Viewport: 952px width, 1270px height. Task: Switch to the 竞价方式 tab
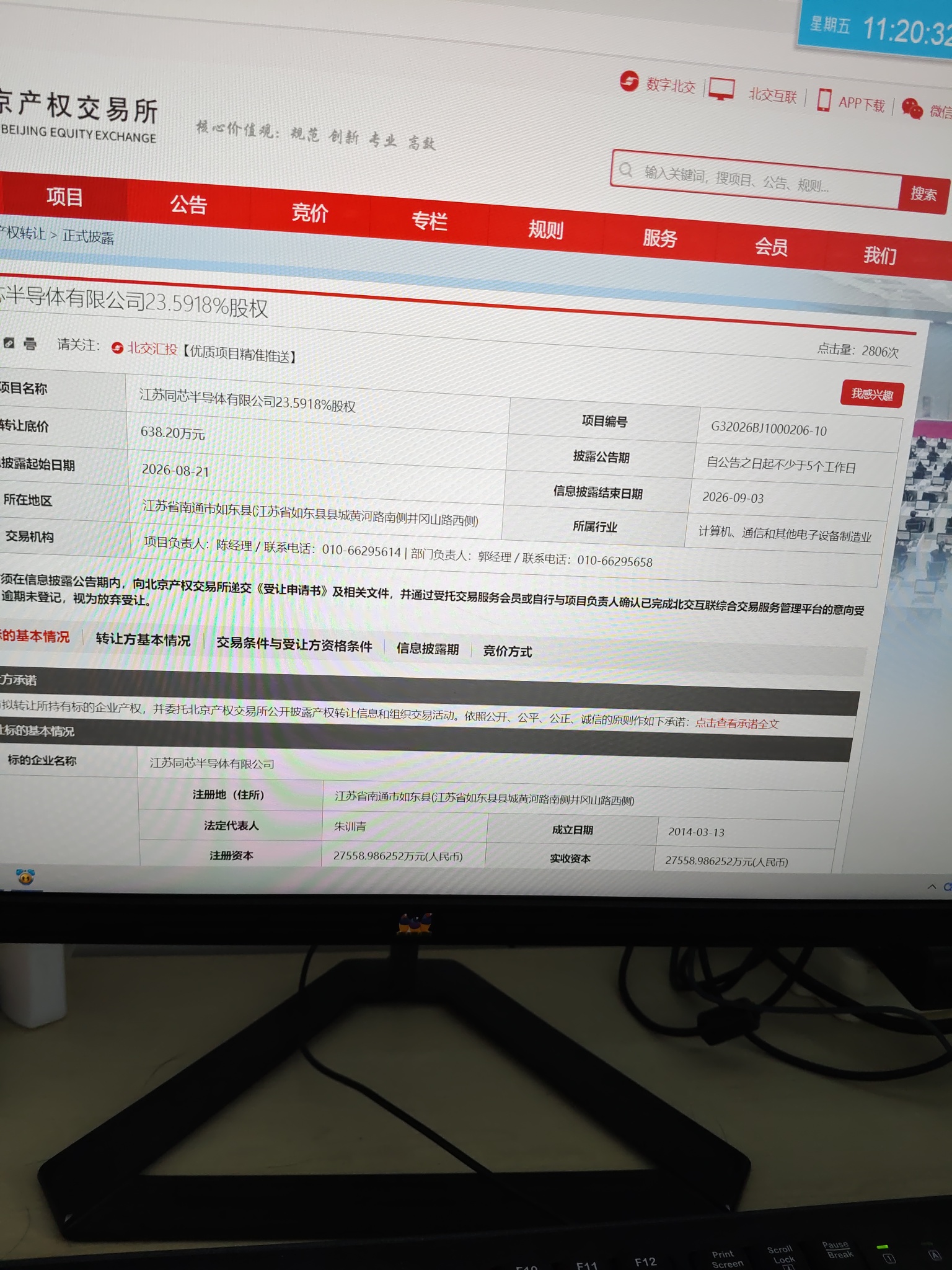508,651
